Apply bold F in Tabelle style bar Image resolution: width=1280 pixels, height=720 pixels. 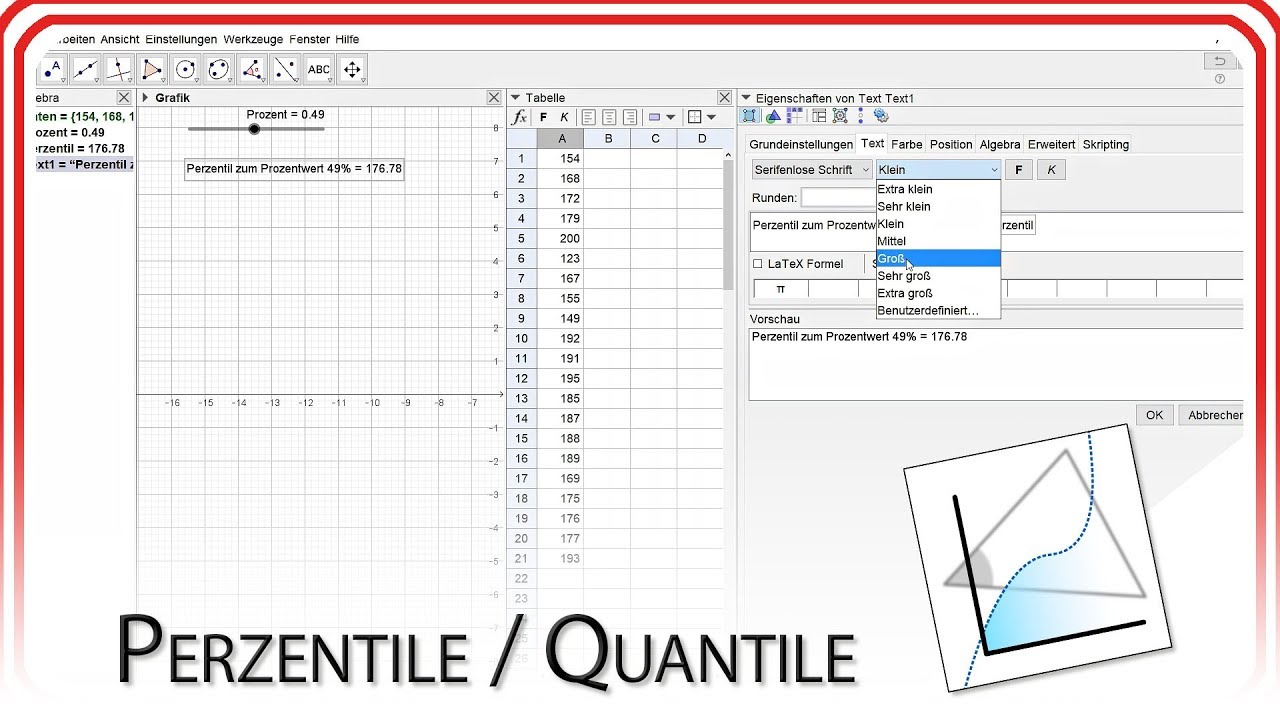pyautogui.click(x=543, y=117)
